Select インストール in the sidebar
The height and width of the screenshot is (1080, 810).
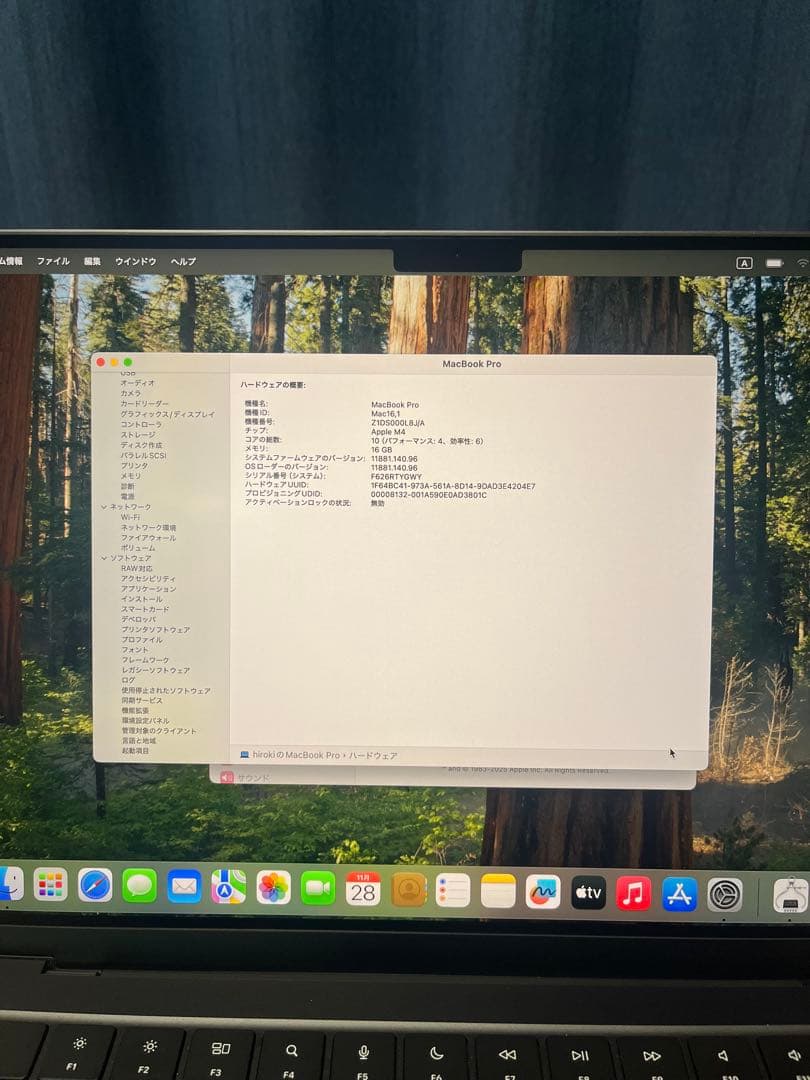(x=142, y=599)
